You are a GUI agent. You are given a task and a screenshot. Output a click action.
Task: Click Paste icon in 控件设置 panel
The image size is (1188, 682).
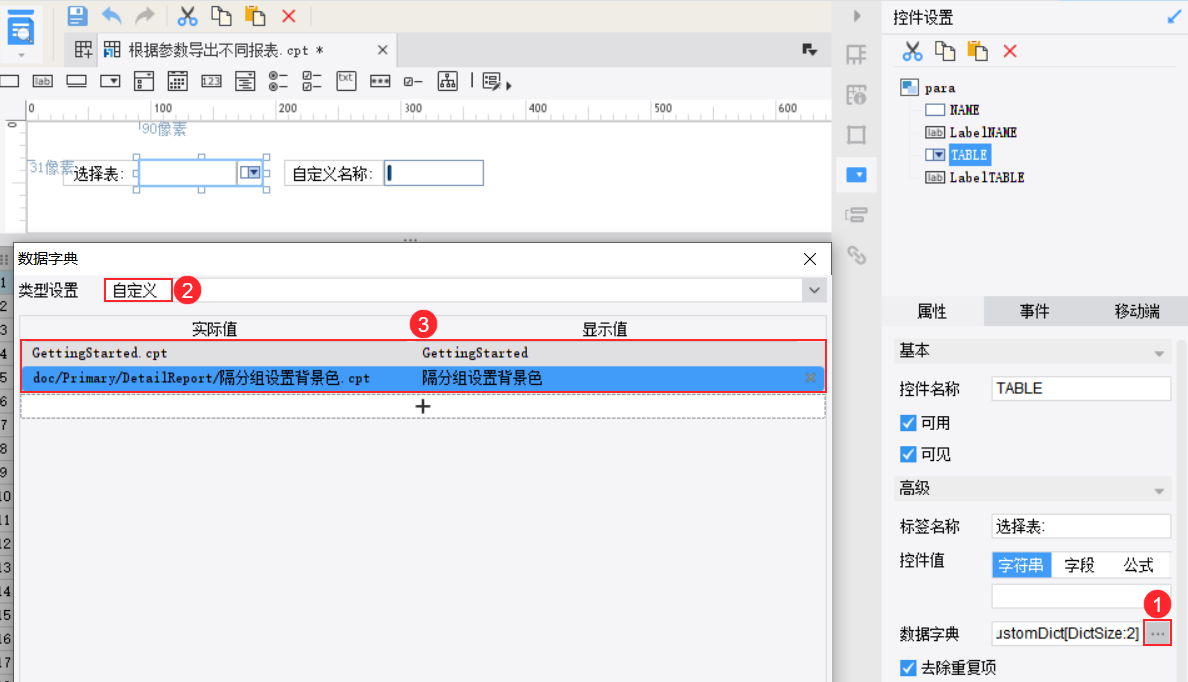pyautogui.click(x=977, y=52)
